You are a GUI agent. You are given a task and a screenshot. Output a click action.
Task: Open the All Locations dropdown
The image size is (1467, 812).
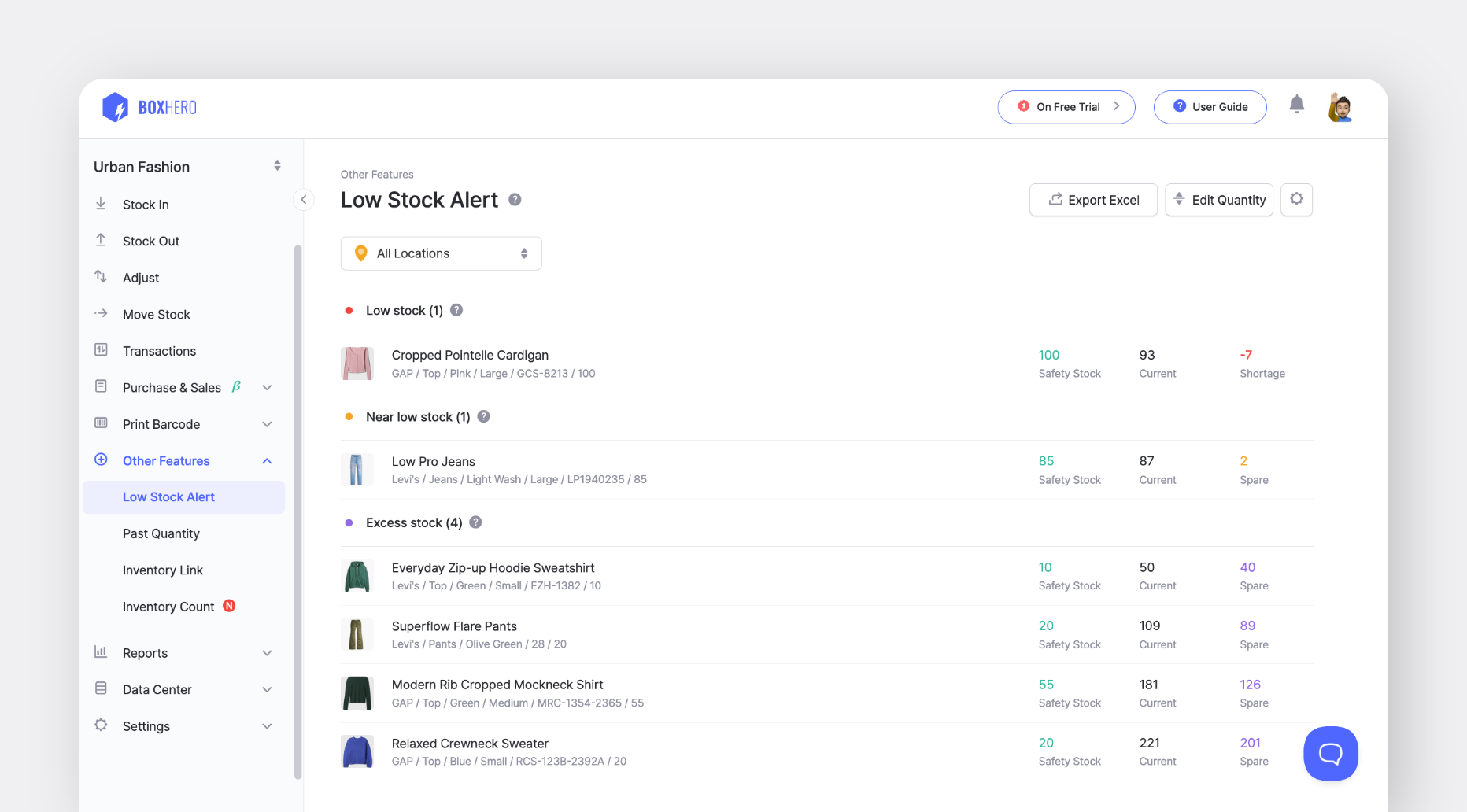pos(441,253)
